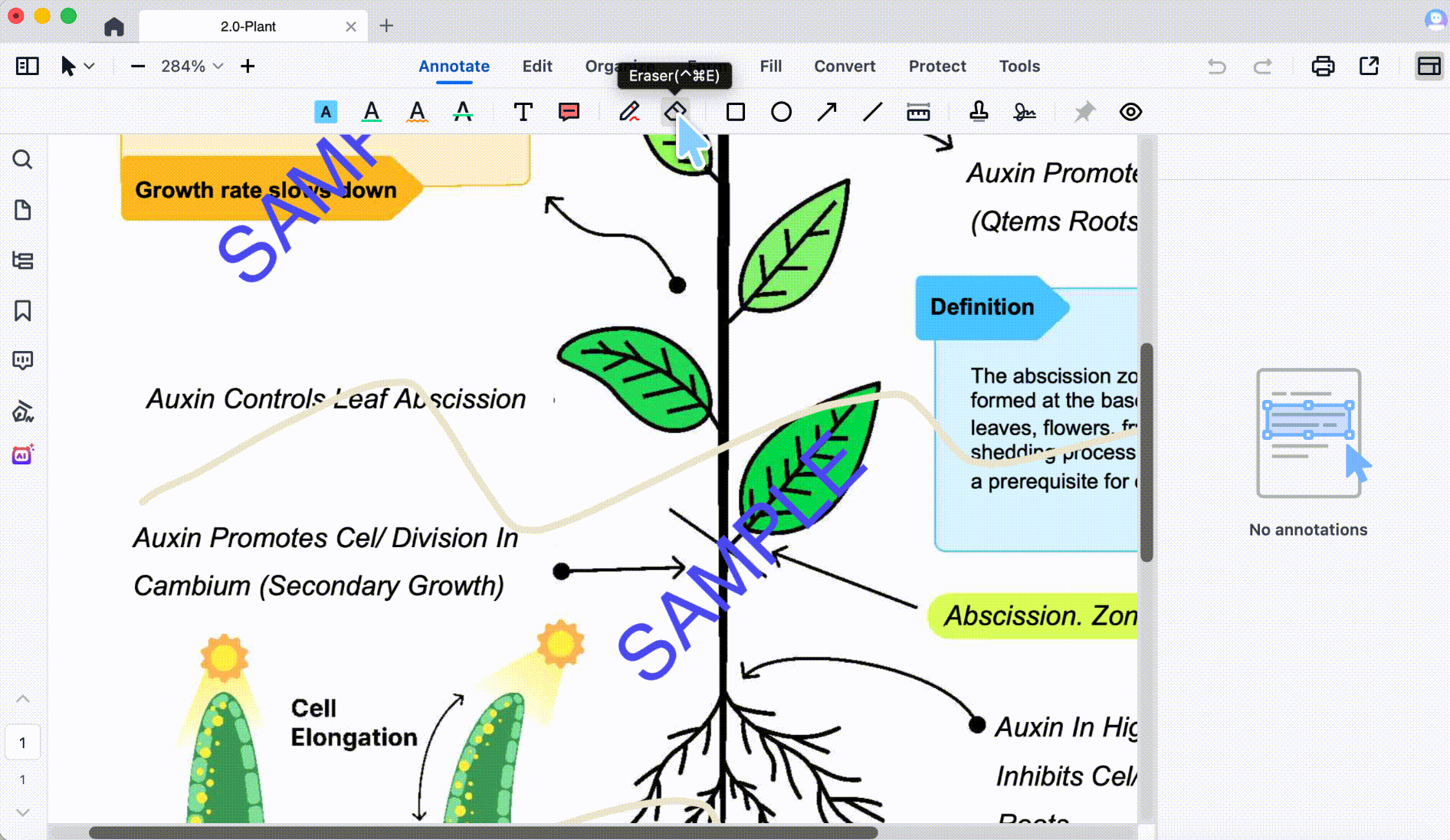Zoom out with the minus button
The width and height of the screenshot is (1450, 840).
[x=138, y=66]
